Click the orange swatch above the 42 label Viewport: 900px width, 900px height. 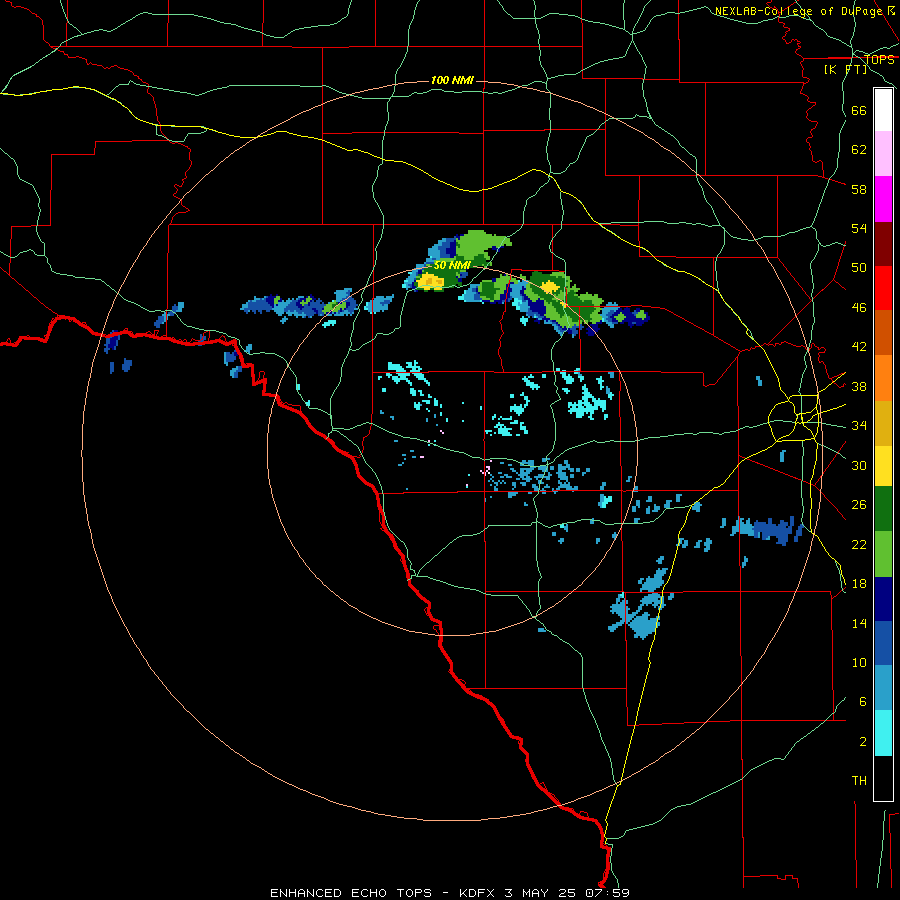coord(883,378)
